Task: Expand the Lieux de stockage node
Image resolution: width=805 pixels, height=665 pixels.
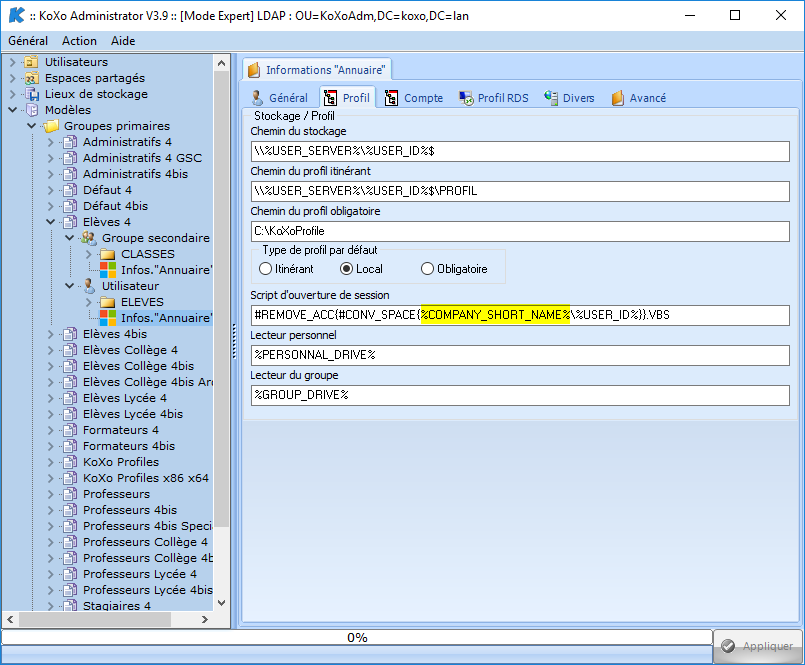Action: [13, 94]
